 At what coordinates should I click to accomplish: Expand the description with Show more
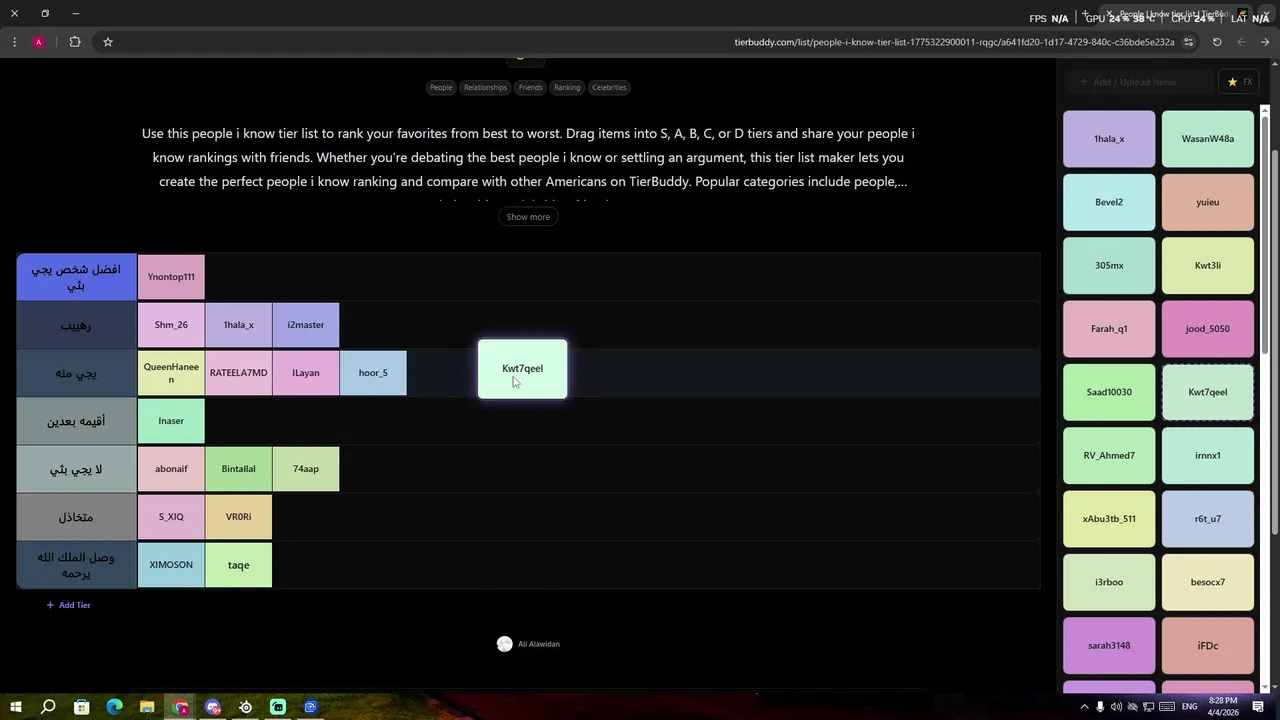(x=528, y=217)
